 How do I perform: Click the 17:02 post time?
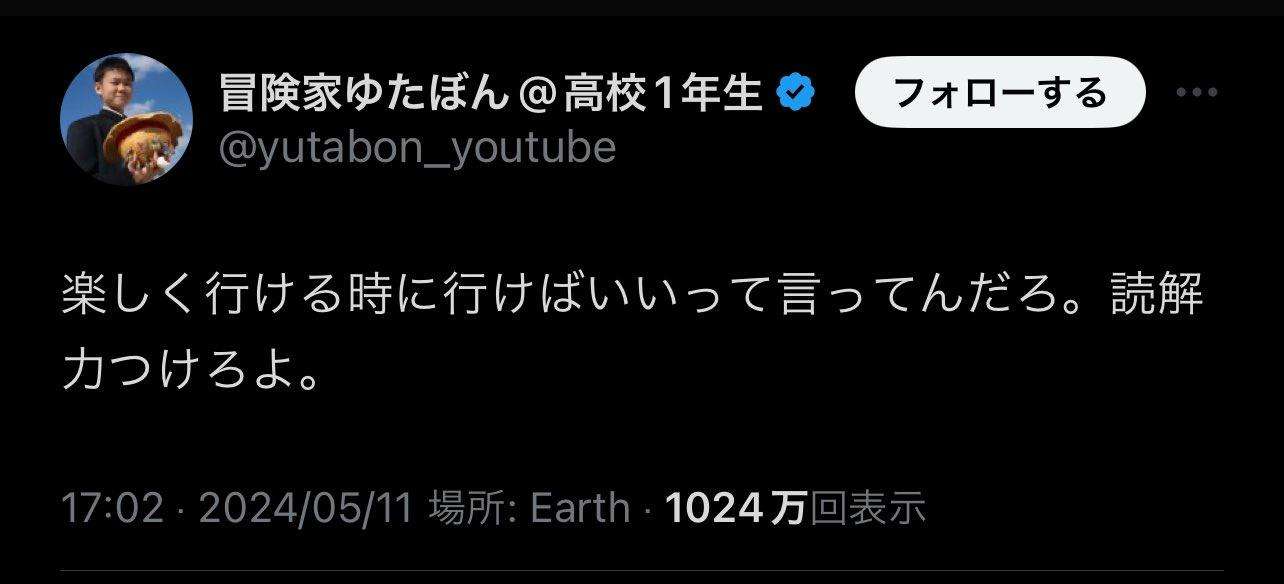(x=112, y=509)
